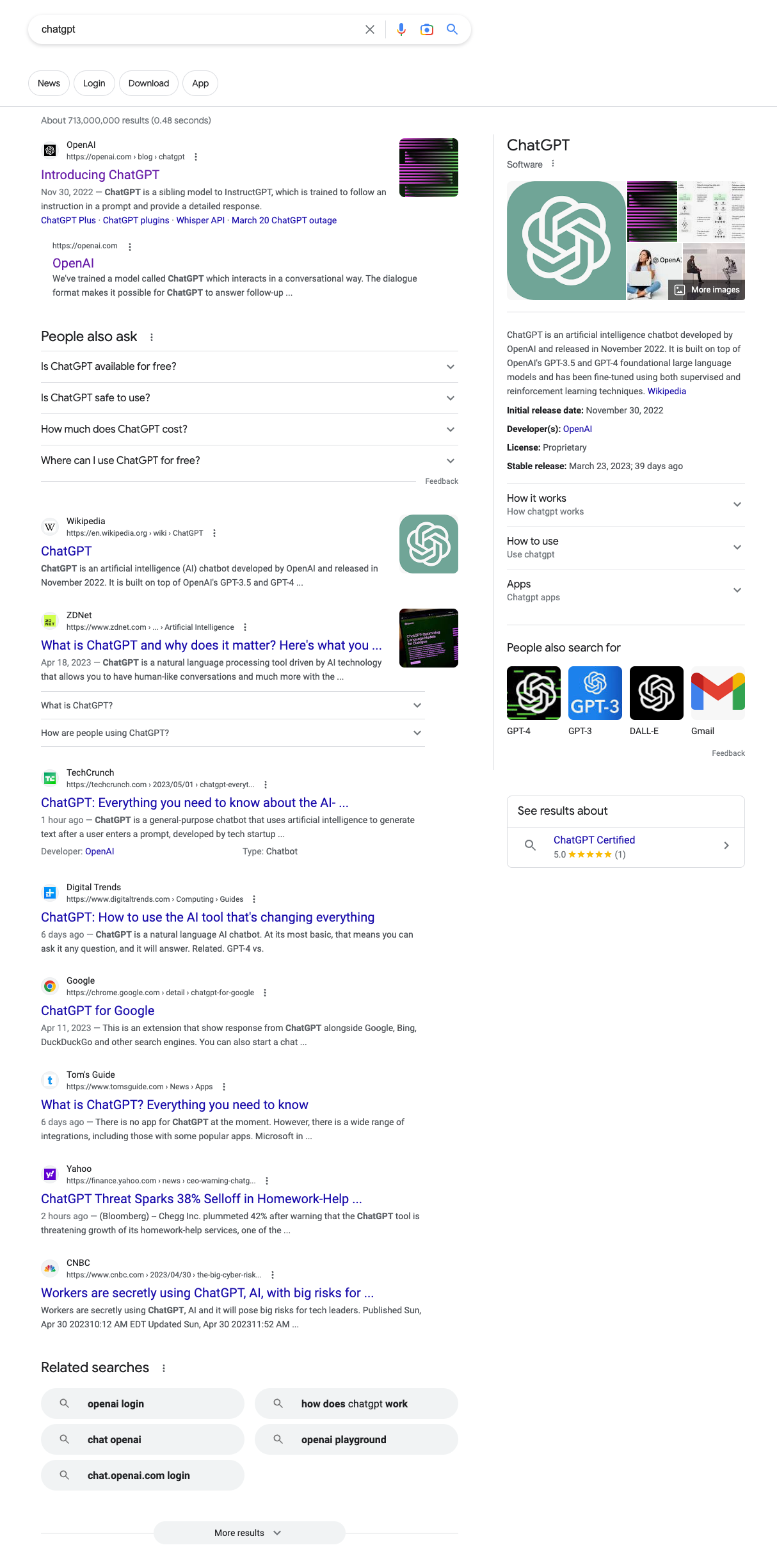Open options dots beside Software label
This screenshot has height=1568, width=777.
click(553, 164)
